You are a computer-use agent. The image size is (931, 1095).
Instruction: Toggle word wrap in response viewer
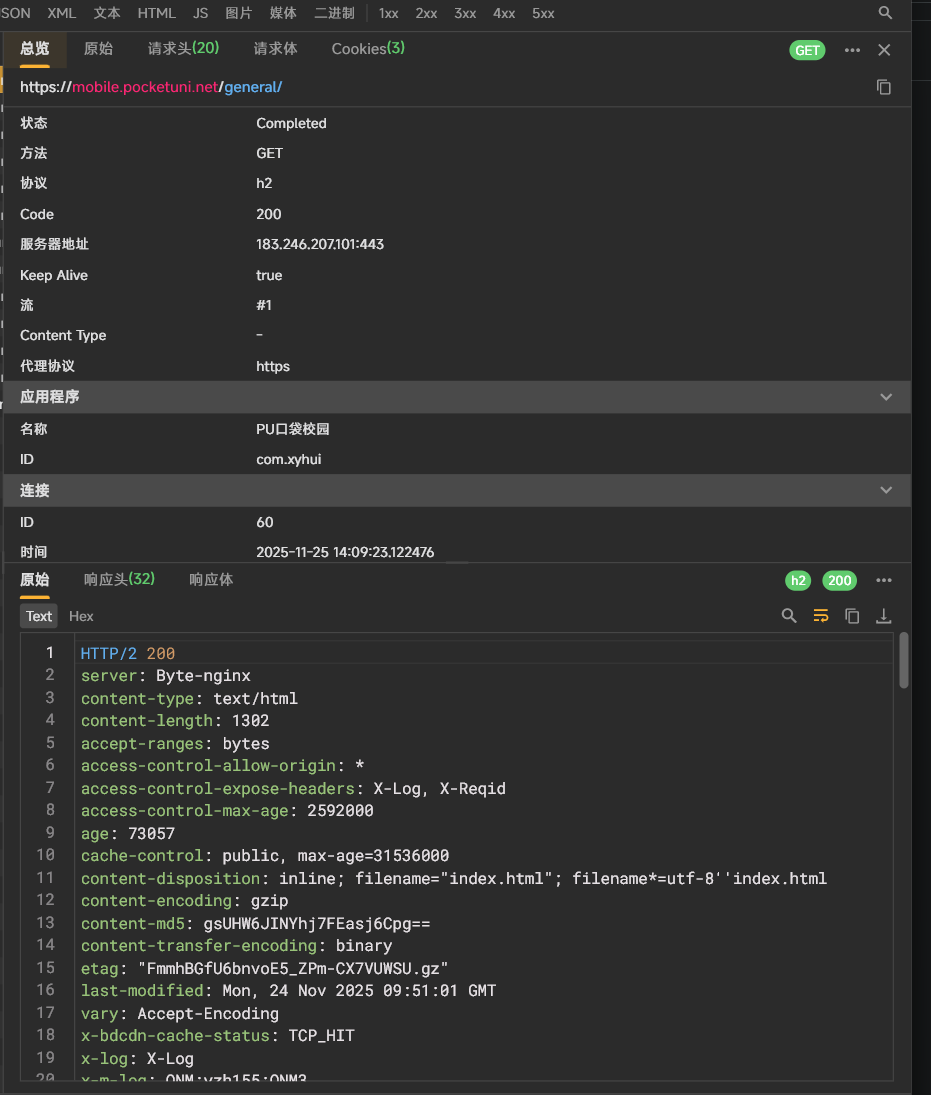[821, 616]
